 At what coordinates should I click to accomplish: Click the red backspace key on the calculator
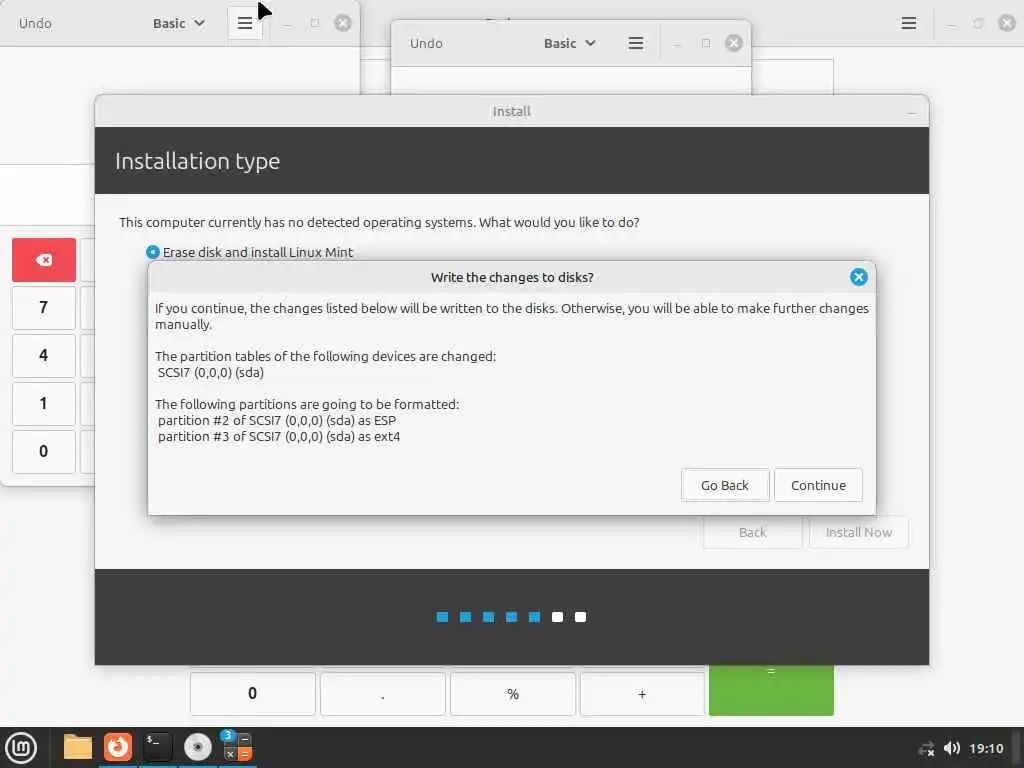(44, 260)
